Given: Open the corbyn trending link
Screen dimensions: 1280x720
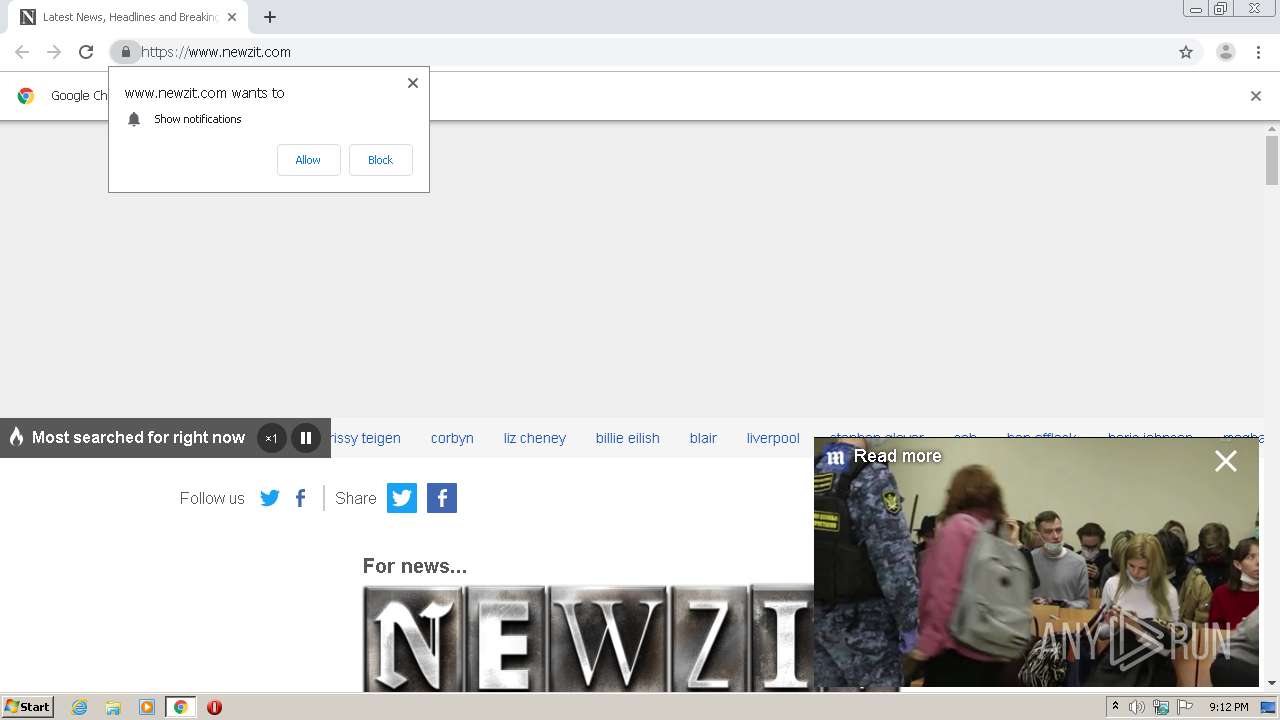Looking at the screenshot, I should [452, 438].
